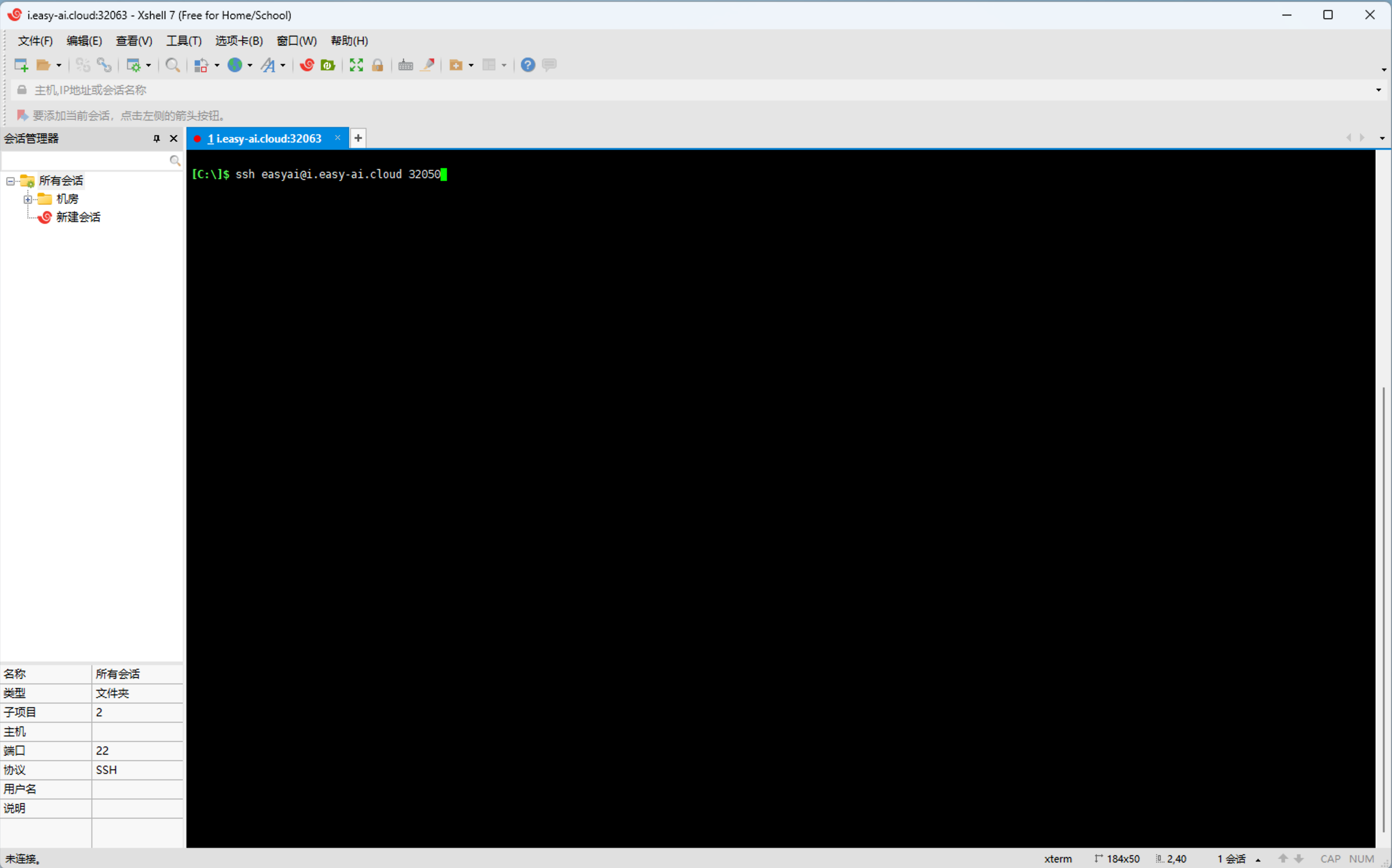Open the 文件(F) menu
The width and height of the screenshot is (1392, 868).
pyautogui.click(x=35, y=41)
